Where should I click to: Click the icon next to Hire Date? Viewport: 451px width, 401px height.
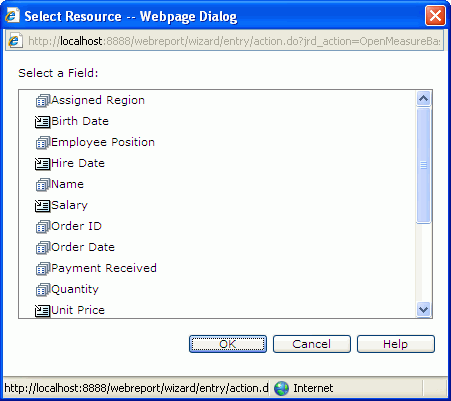pyautogui.click(x=43, y=163)
